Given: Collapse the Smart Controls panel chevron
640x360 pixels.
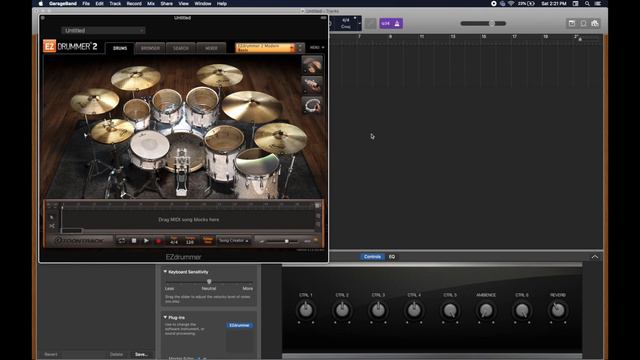Looking at the screenshot, I should tap(595, 257).
